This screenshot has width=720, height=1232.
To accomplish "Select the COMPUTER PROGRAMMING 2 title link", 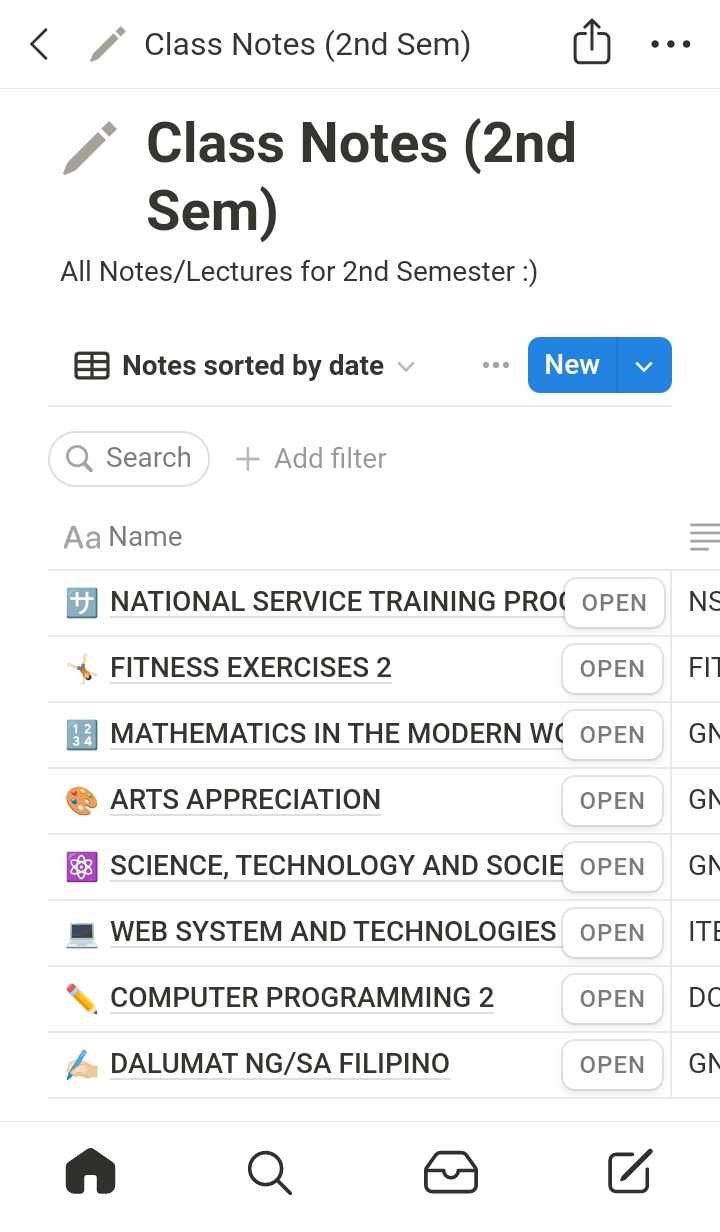I will pyautogui.click(x=301, y=998).
